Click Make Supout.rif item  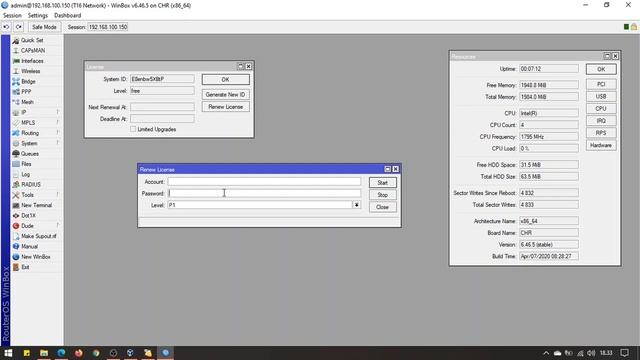pyautogui.click(x=39, y=236)
